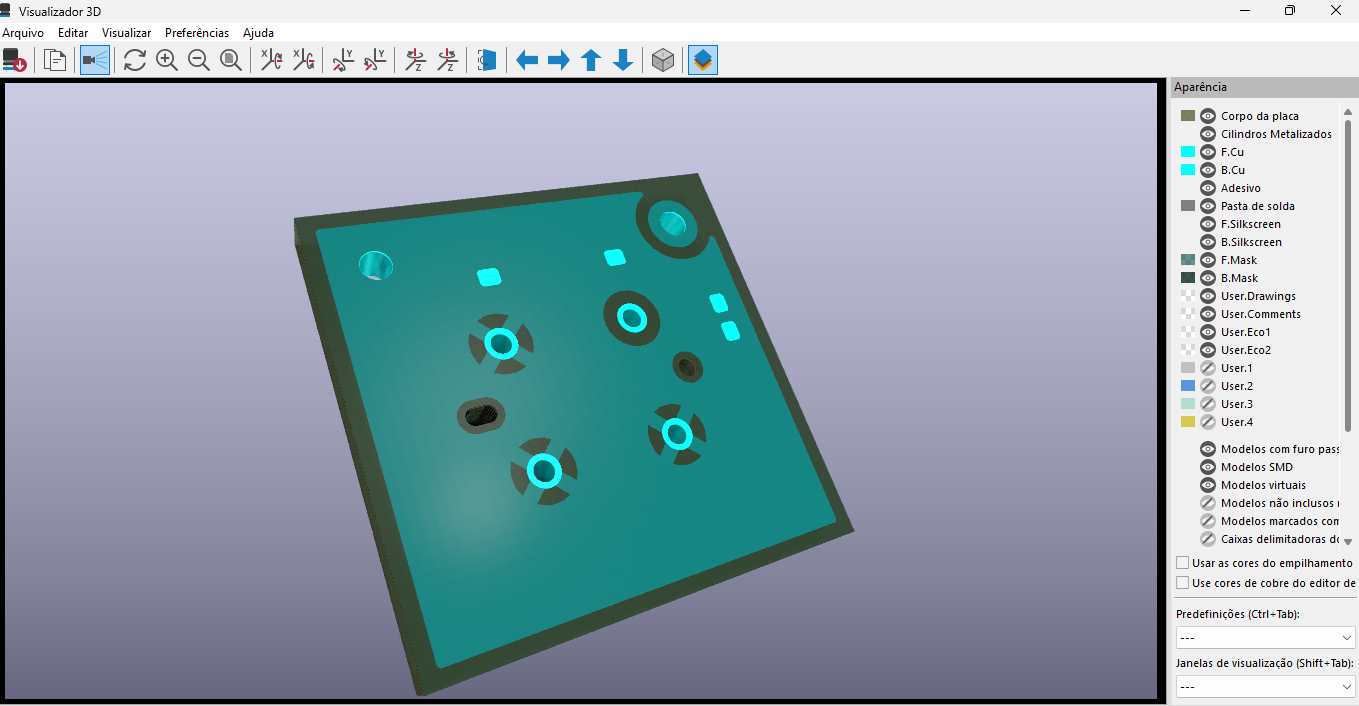
Task: Rotate the board counterclockwise around Y axis
Action: tap(375, 61)
